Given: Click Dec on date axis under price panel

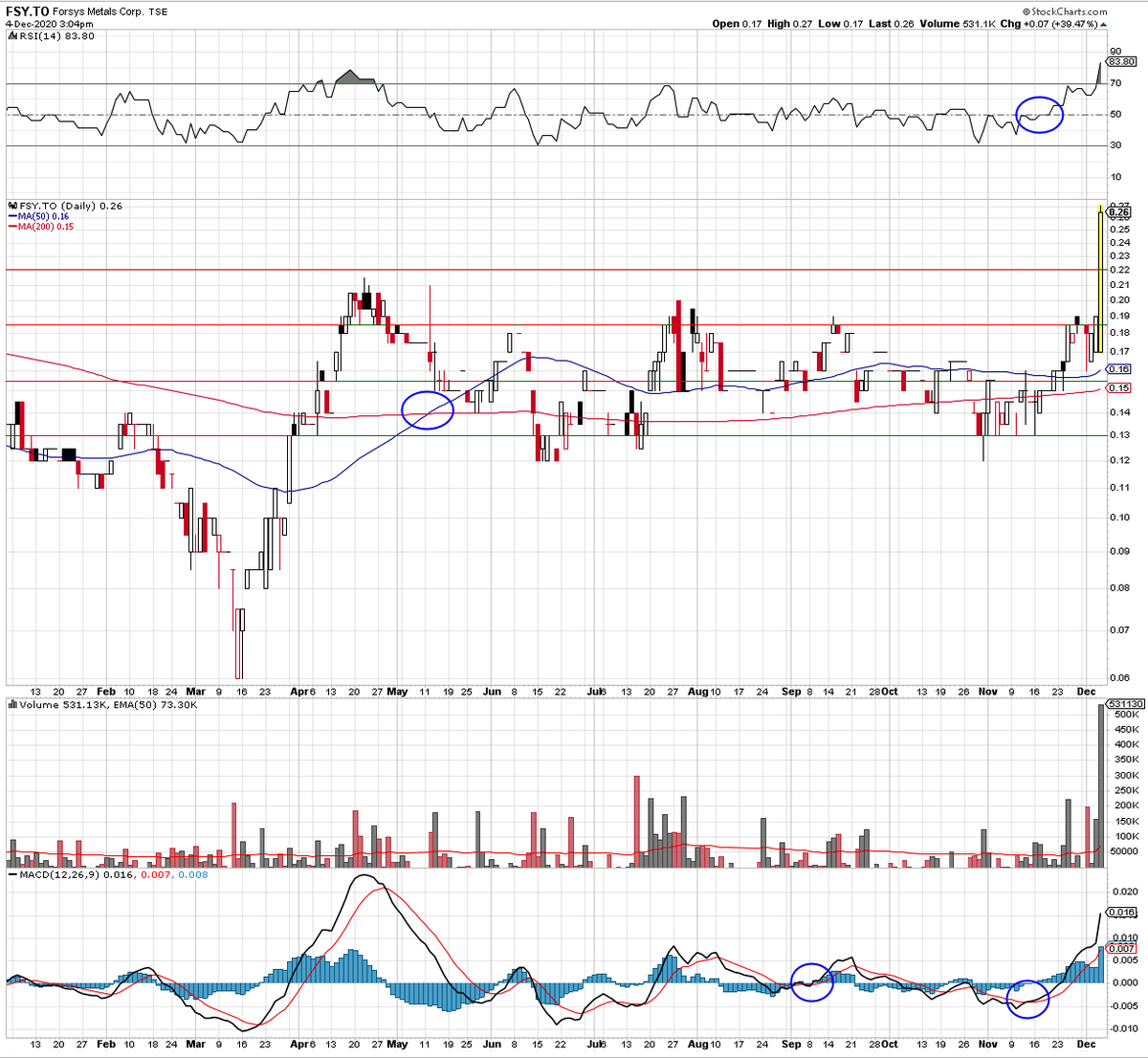Looking at the screenshot, I should click(1086, 691).
